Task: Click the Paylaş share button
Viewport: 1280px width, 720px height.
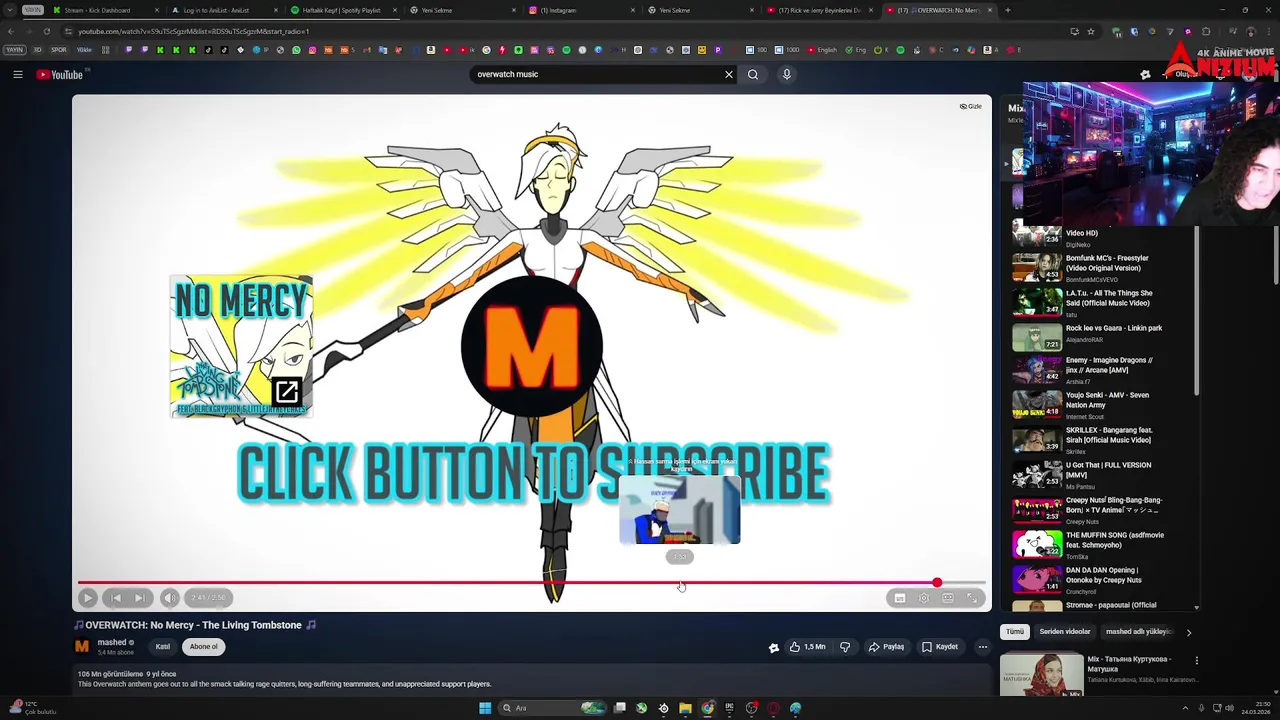Action: 887,647
